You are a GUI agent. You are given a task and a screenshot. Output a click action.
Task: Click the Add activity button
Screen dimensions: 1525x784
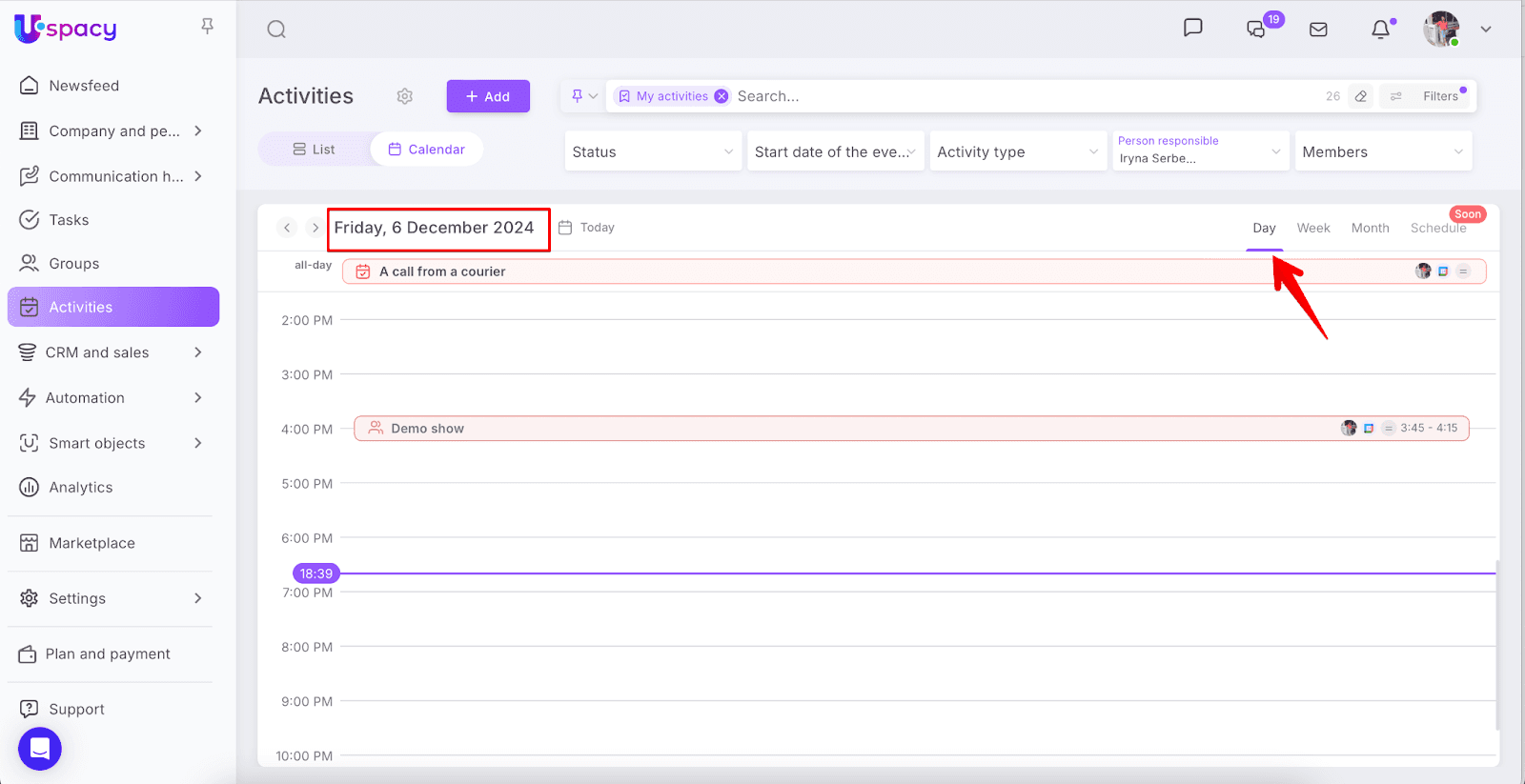click(488, 96)
